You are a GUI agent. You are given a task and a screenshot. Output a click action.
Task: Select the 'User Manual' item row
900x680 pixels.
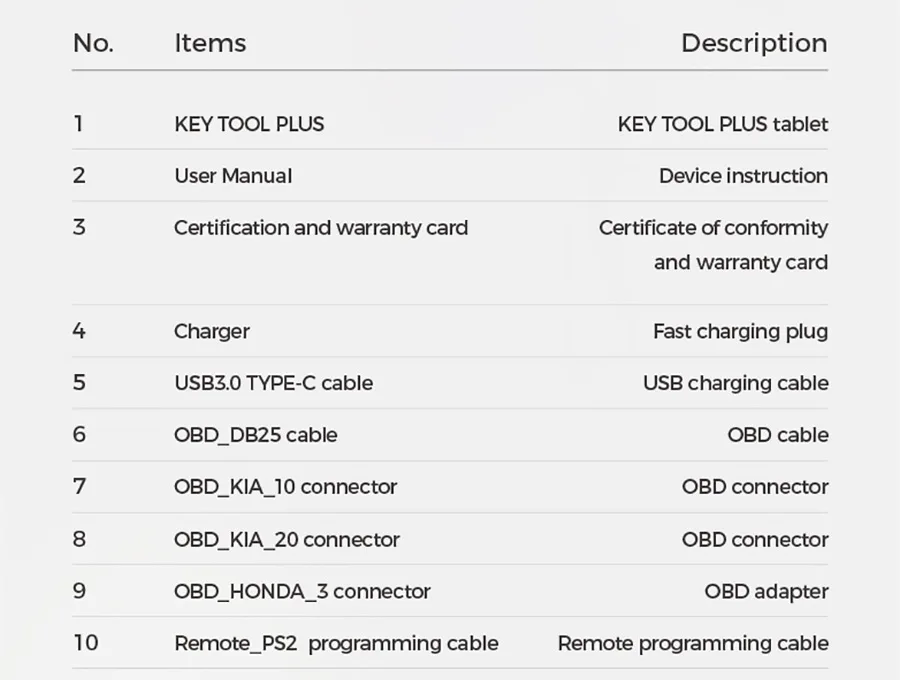coord(233,176)
